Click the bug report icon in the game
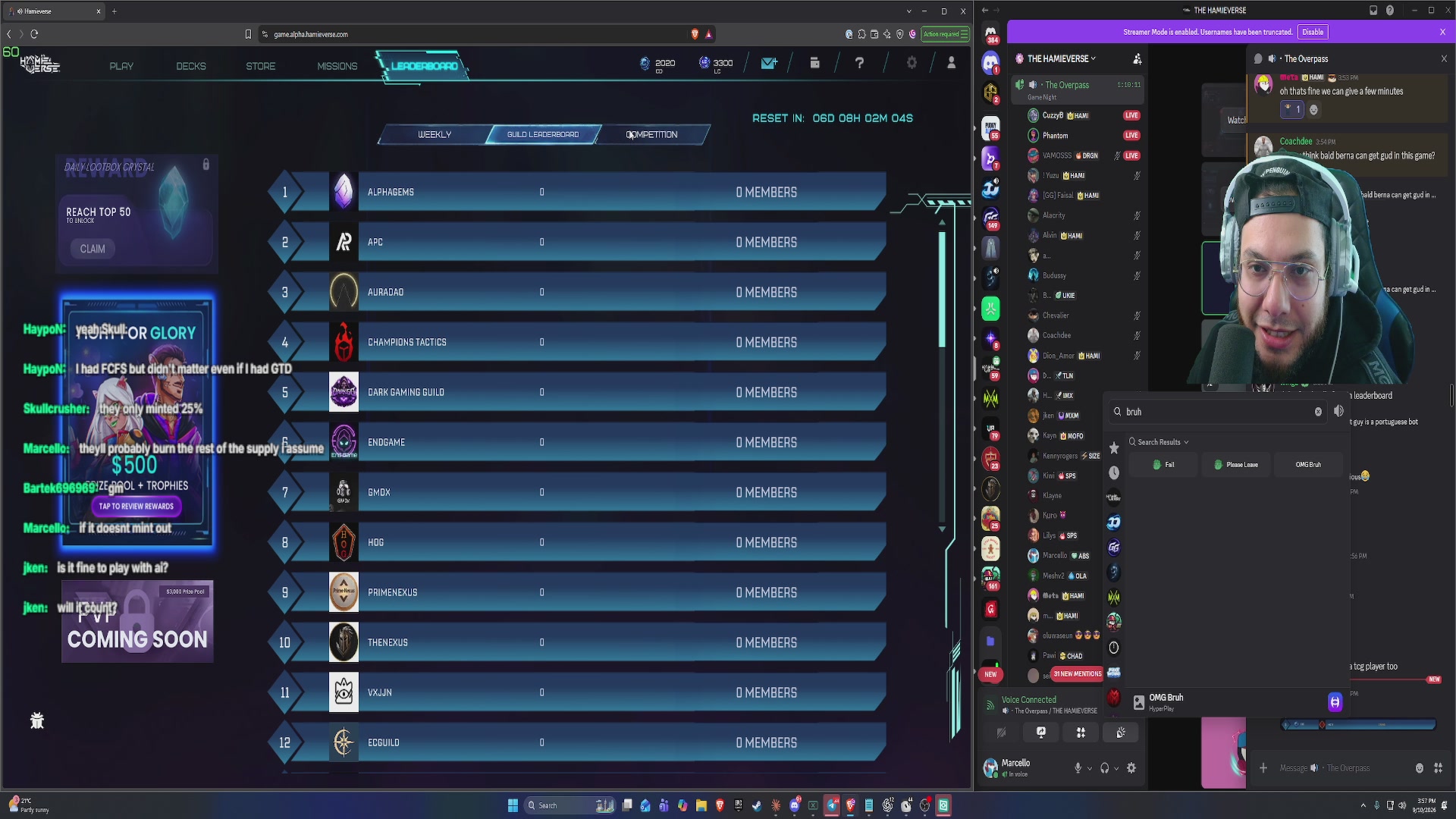Screen dimensions: 1456x819 pos(37,720)
